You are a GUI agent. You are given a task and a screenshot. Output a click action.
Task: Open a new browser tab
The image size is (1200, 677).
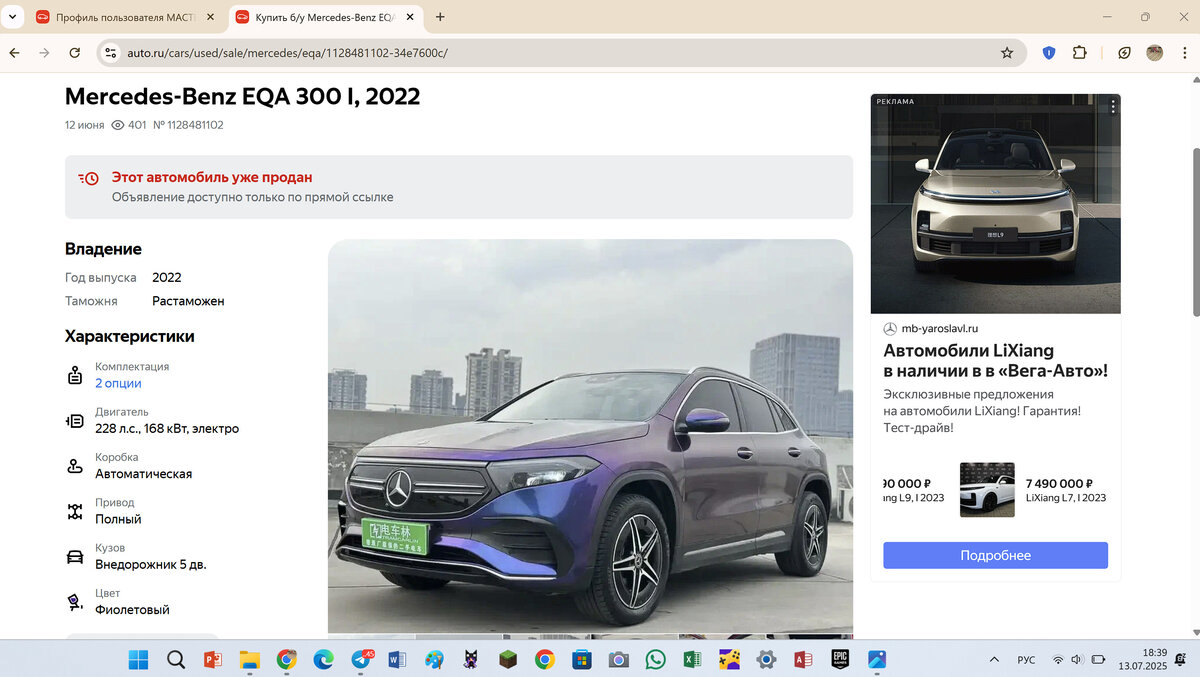pos(440,17)
